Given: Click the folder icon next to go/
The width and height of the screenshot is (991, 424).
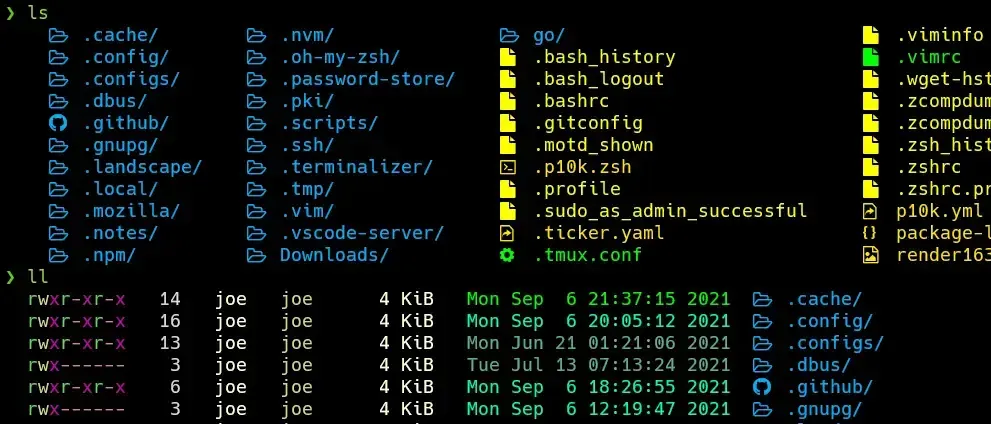Looking at the screenshot, I should point(508,35).
